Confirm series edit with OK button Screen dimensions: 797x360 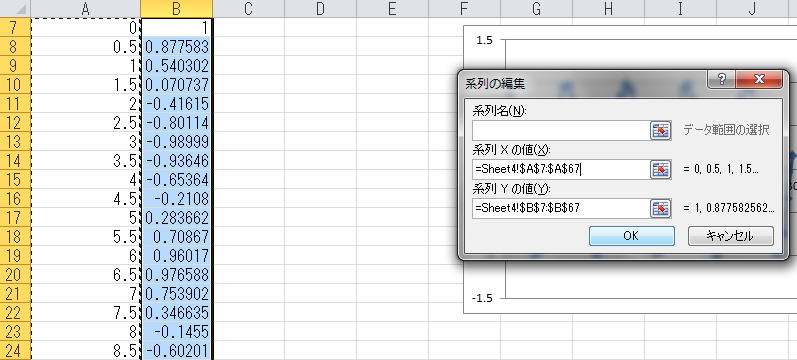click(632, 236)
